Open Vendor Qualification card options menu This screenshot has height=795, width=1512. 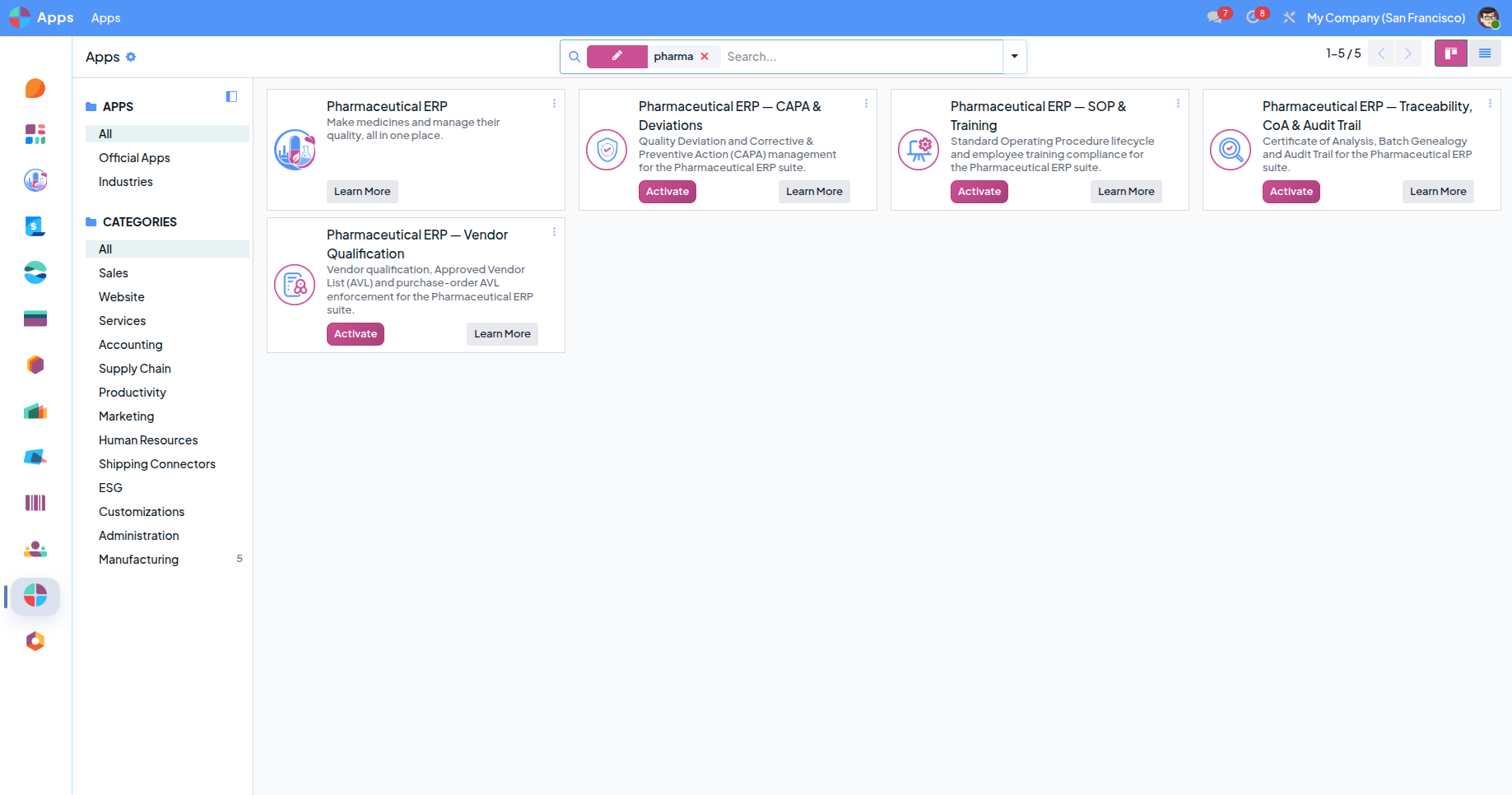tap(554, 232)
